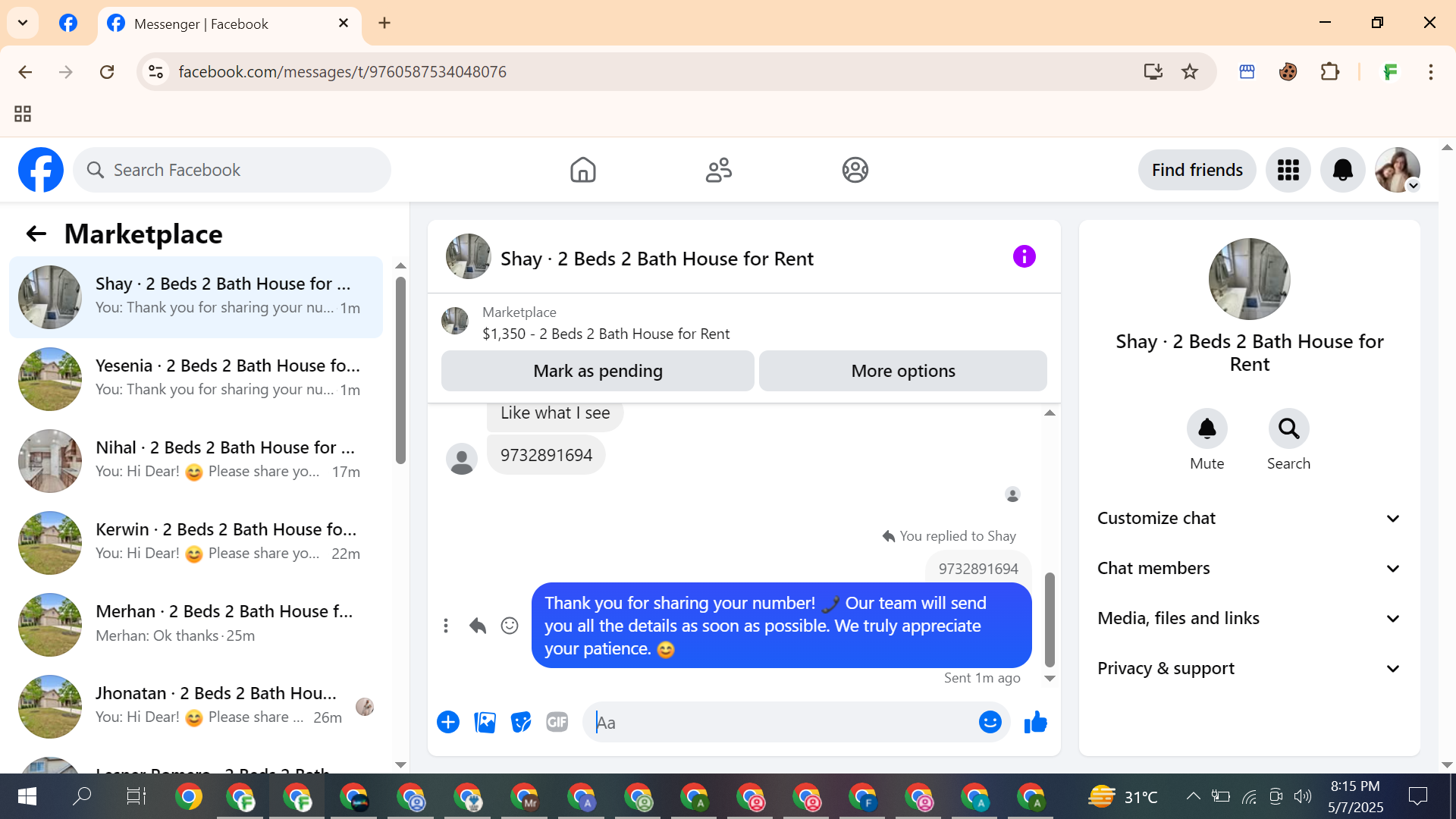The height and width of the screenshot is (819, 1456).
Task: Open more actions with the plus icon
Action: tap(448, 723)
